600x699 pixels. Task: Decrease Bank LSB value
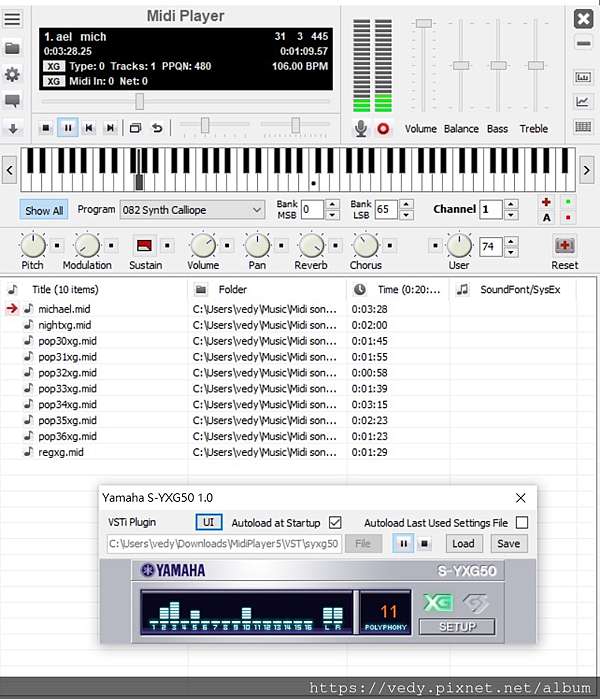(406, 215)
